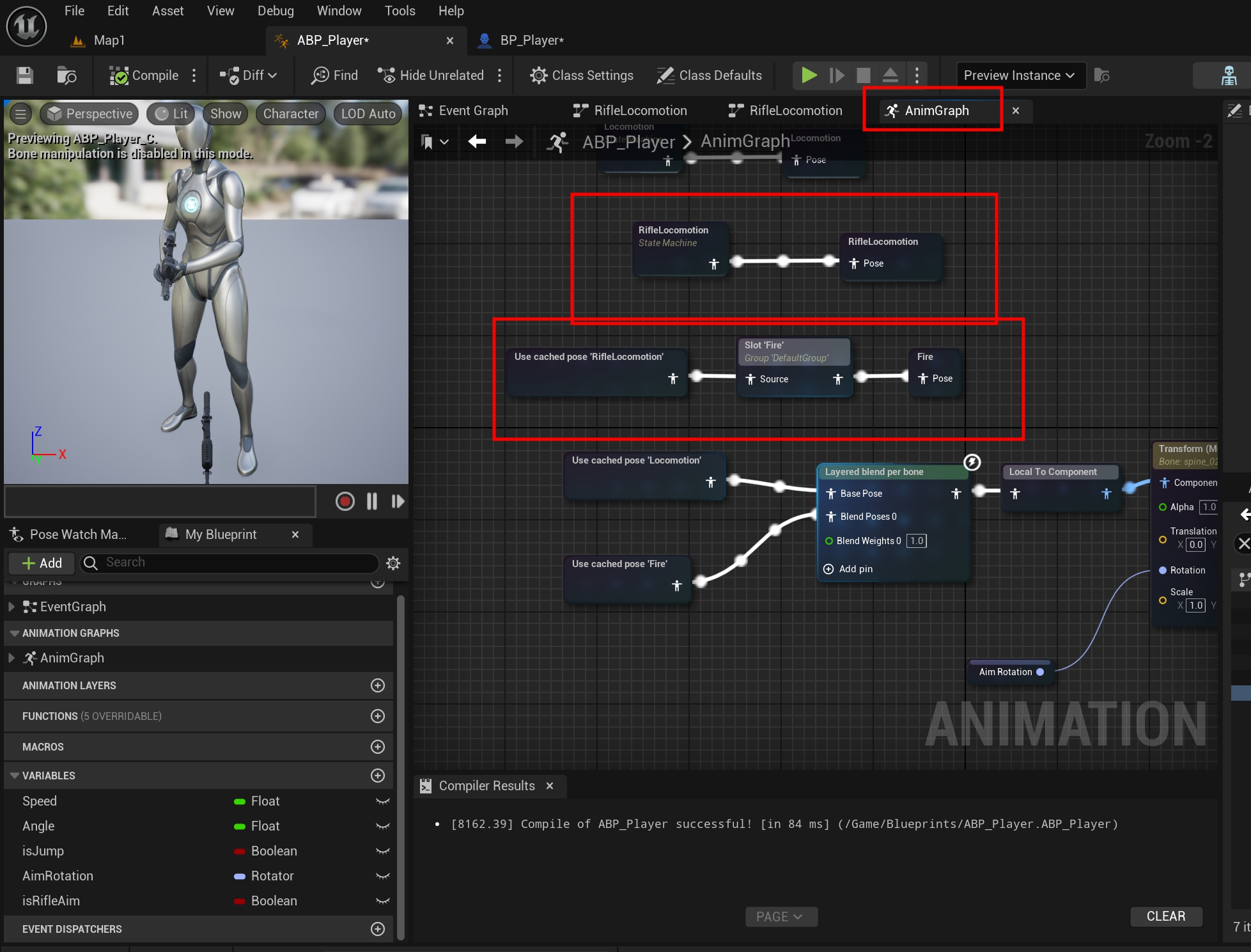Viewport: 1251px width, 952px height.
Task: Toggle visibility eye for Angle variable
Action: pyautogui.click(x=383, y=826)
